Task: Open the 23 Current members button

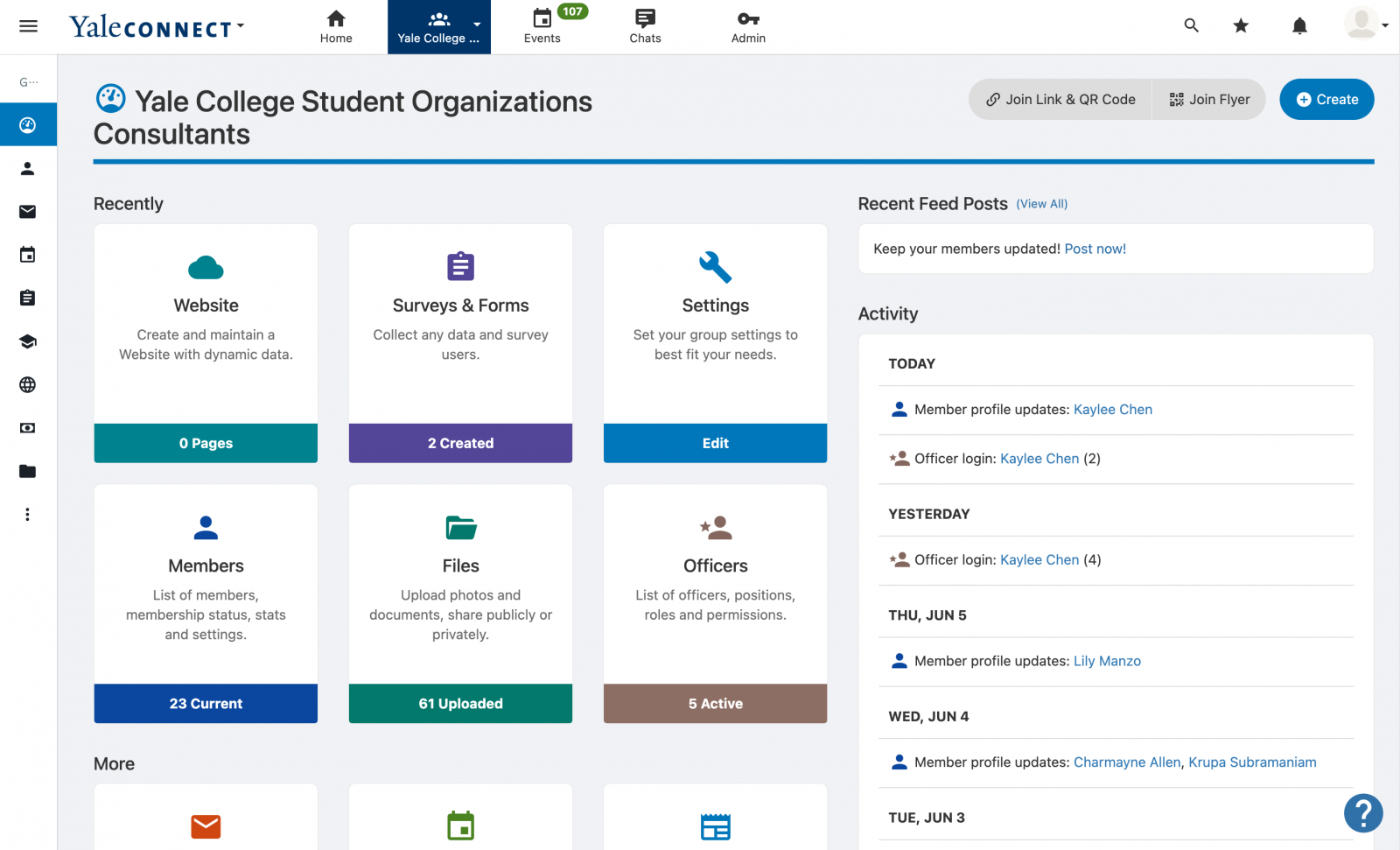Action: 206,704
